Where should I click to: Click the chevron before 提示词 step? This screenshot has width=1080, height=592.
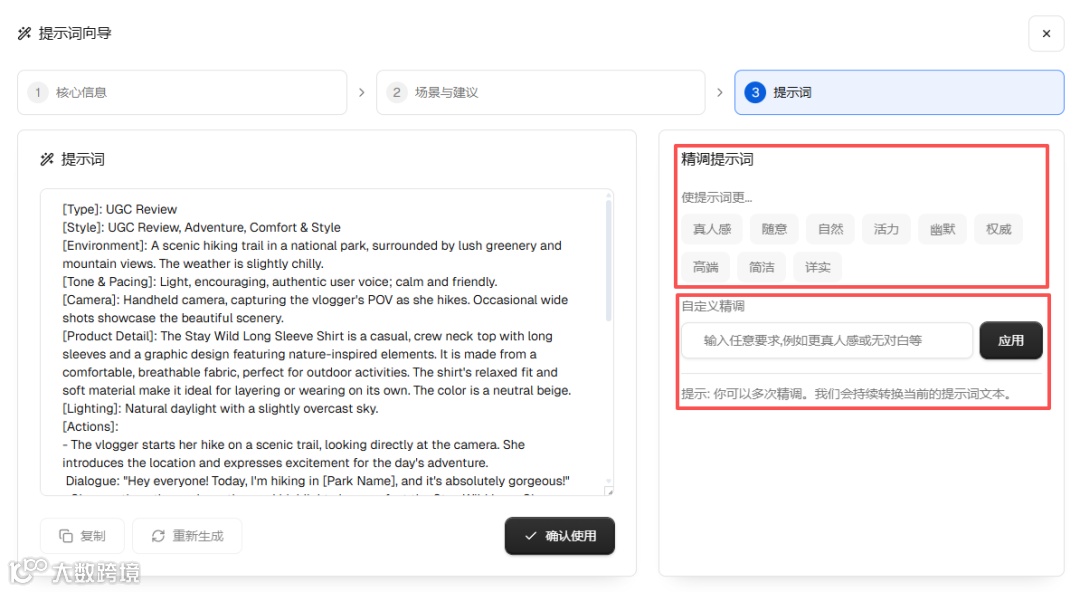click(x=720, y=92)
